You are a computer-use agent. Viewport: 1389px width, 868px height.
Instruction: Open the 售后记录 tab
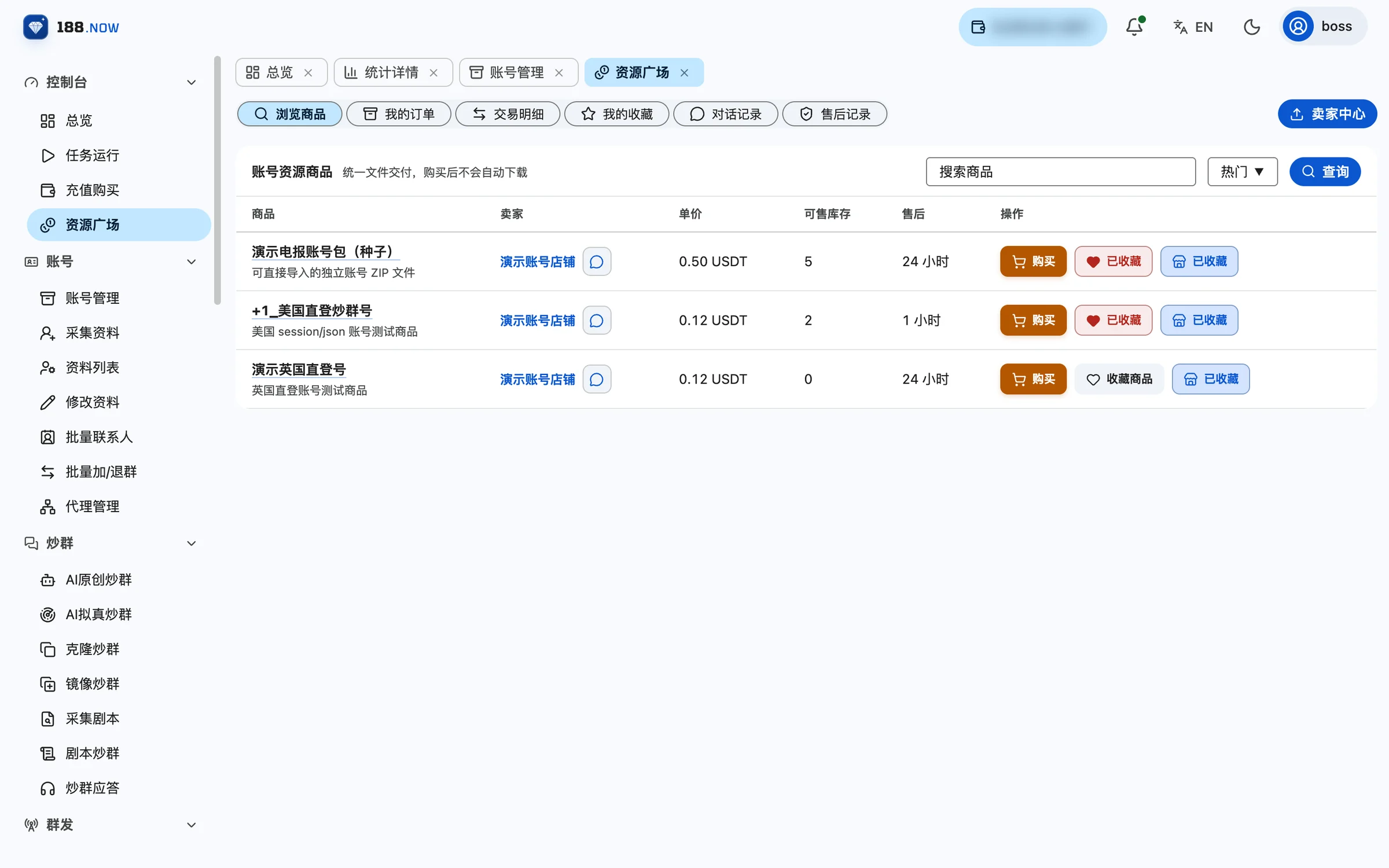pyautogui.click(x=835, y=114)
